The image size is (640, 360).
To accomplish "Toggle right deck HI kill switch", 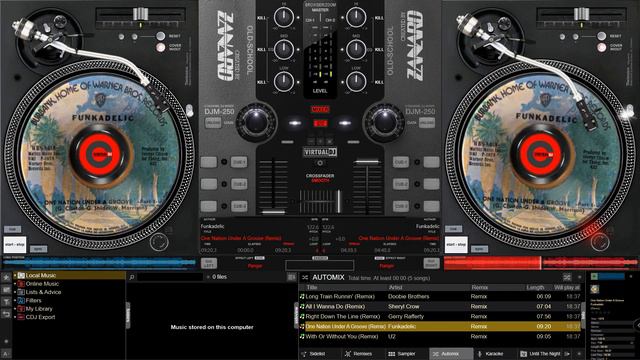I will pyautogui.click(x=378, y=18).
